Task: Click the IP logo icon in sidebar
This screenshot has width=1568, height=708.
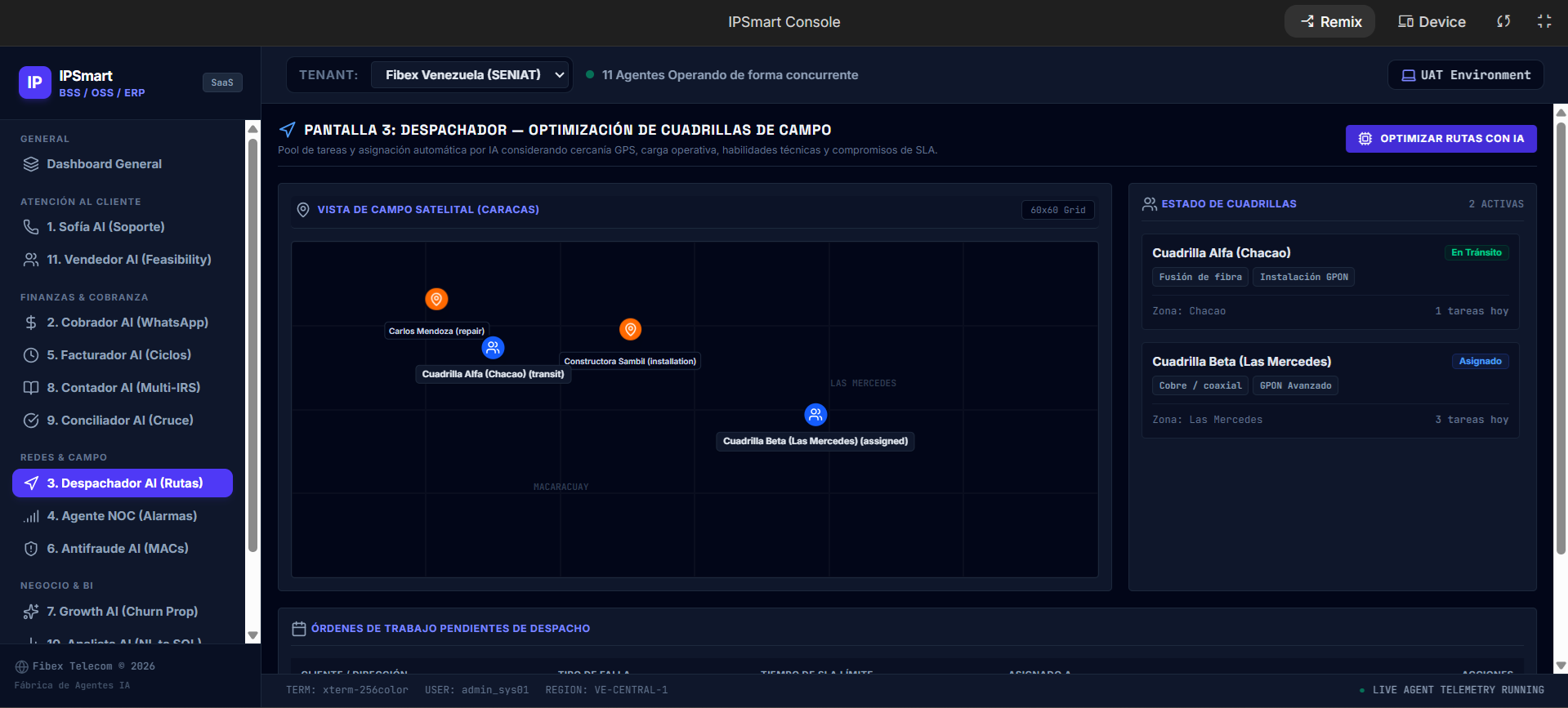Action: 35,82
